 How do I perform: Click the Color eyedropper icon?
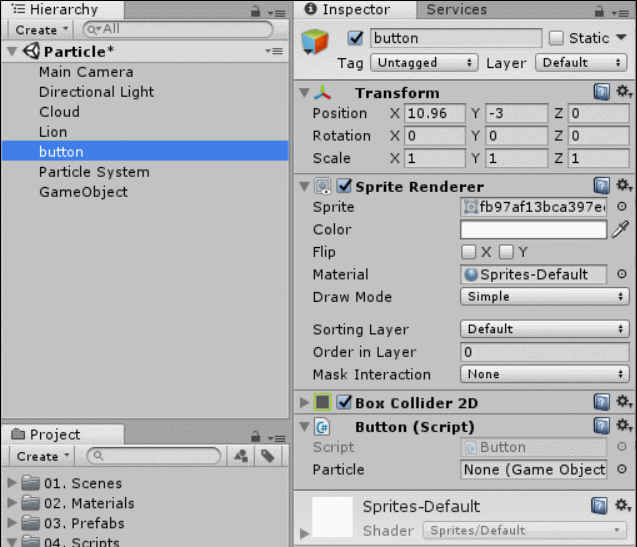[620, 229]
